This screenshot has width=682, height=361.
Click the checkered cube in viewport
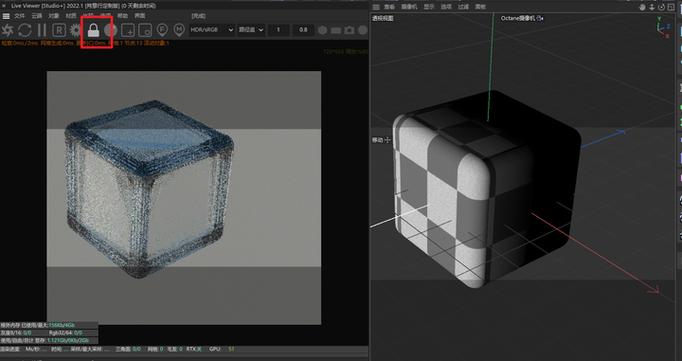coord(487,188)
